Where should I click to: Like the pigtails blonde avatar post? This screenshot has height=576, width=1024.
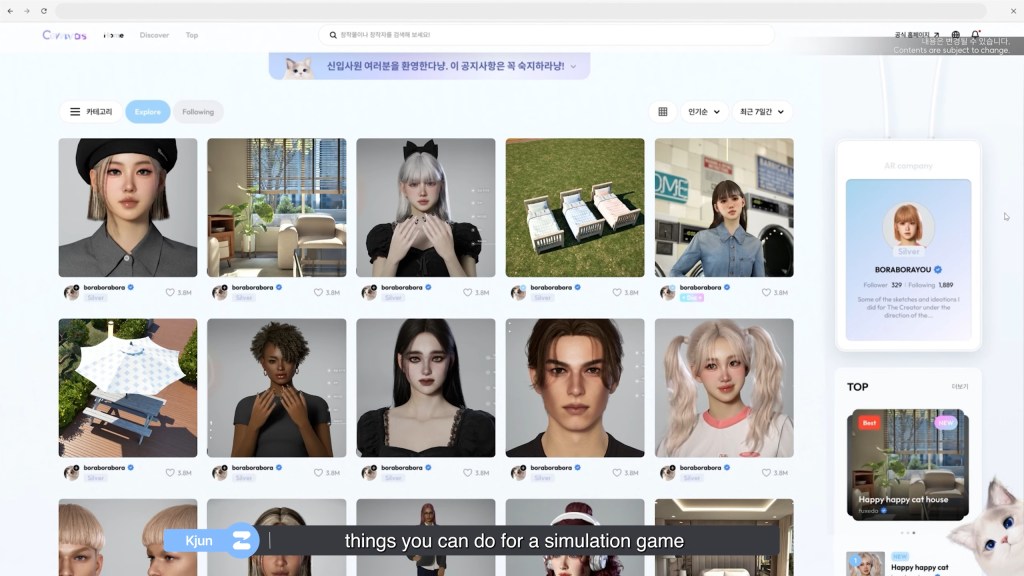pyautogui.click(x=767, y=473)
